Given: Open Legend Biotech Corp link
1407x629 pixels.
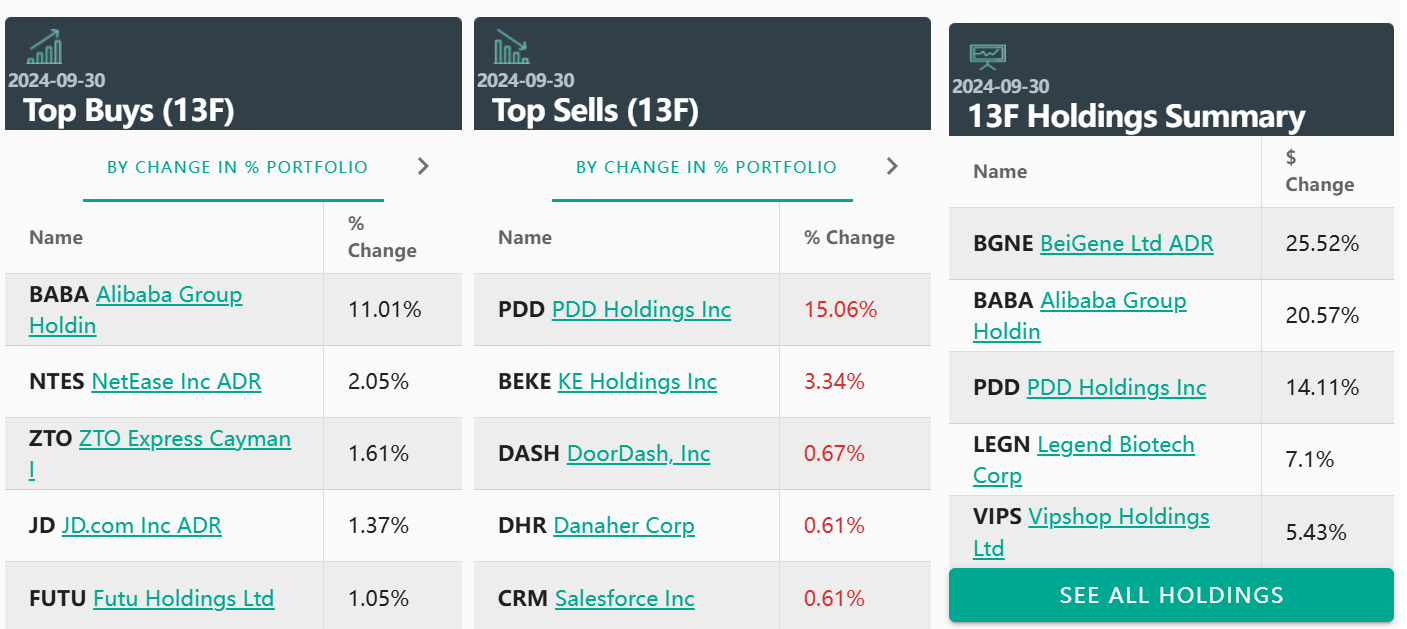Looking at the screenshot, I should 1115,445.
